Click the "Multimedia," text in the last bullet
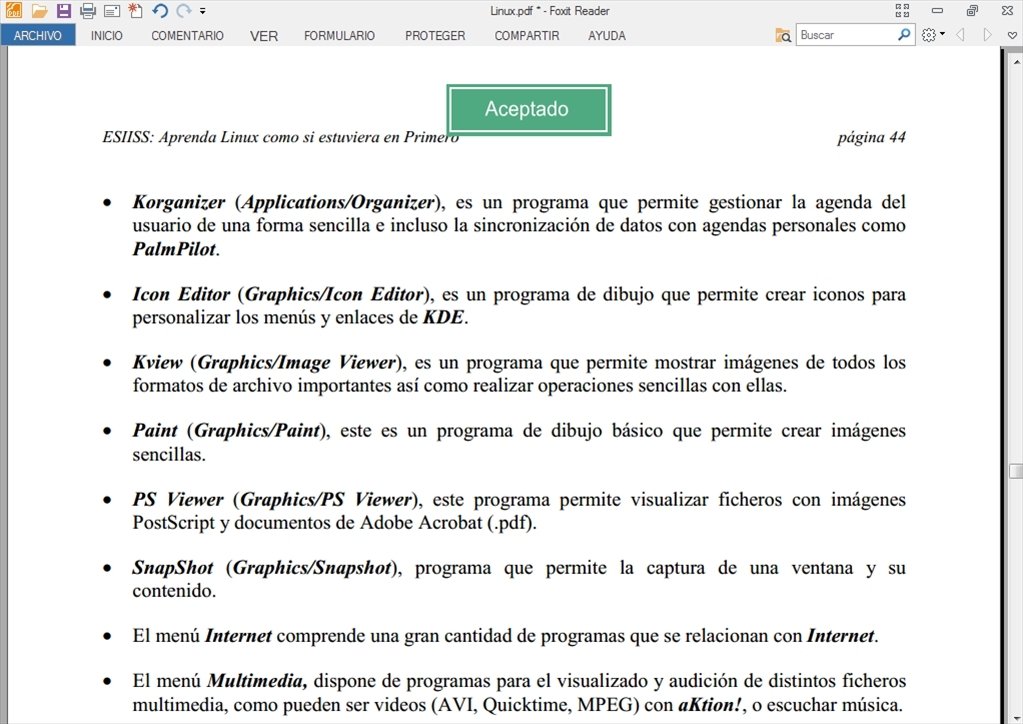Screen dimensions: 1023x724 pos(257,681)
